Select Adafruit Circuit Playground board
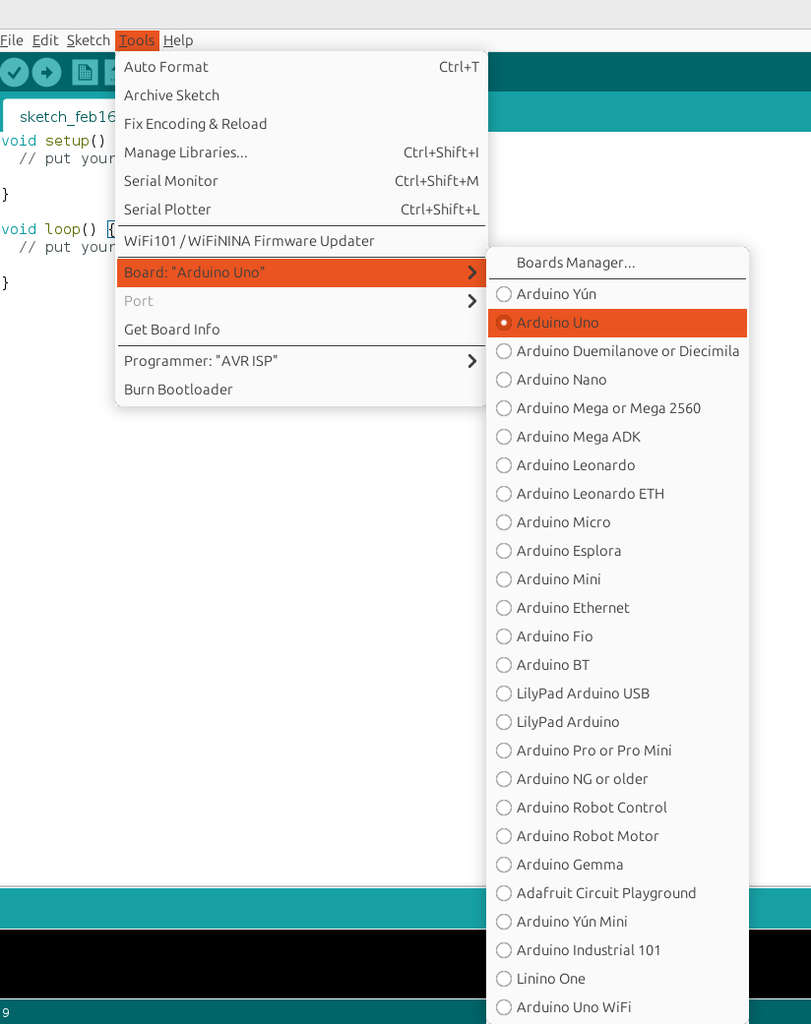 [x=617, y=893]
